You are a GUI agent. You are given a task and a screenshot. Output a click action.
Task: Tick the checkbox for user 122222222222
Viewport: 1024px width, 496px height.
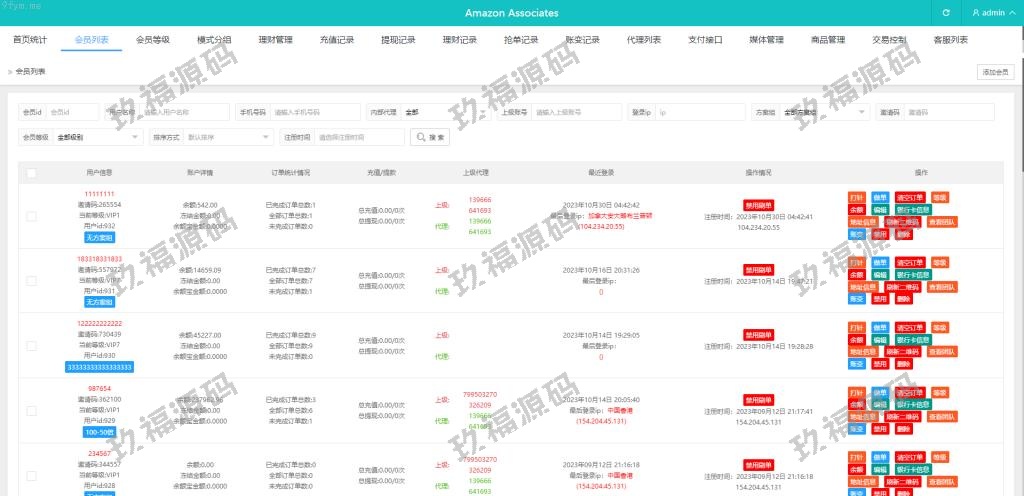32,345
